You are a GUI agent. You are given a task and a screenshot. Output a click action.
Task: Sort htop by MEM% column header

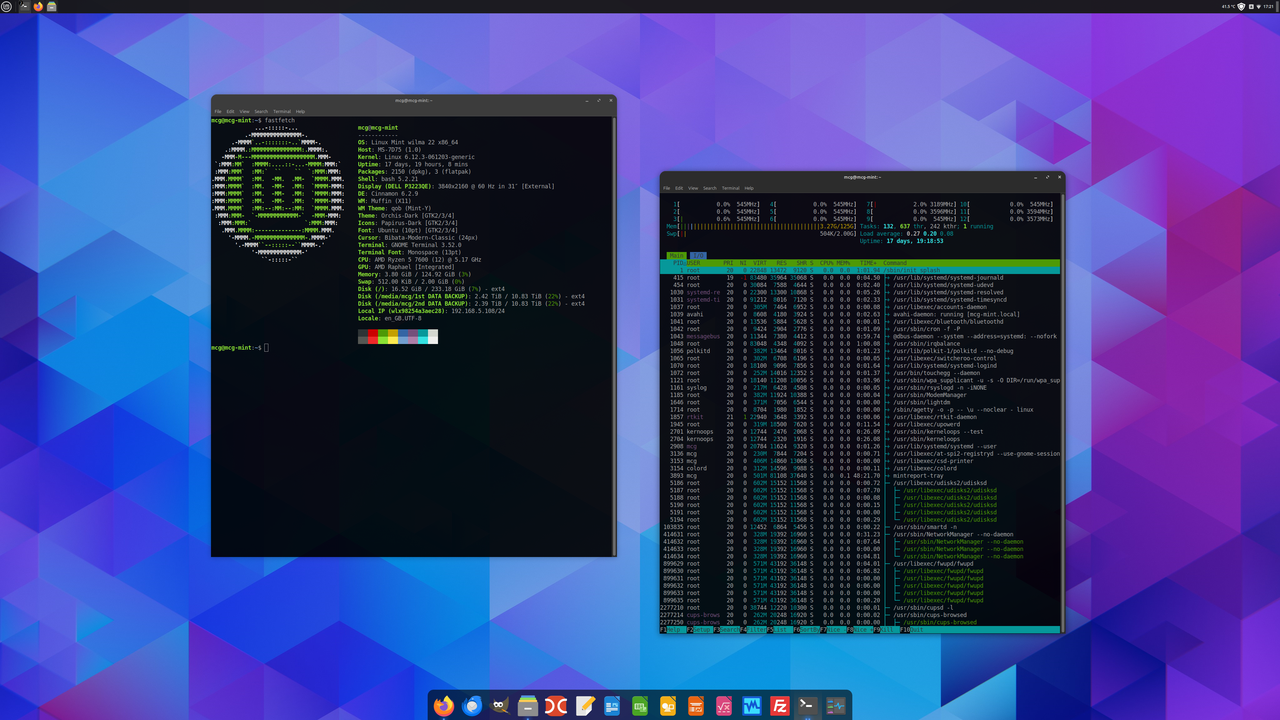[x=845, y=263]
